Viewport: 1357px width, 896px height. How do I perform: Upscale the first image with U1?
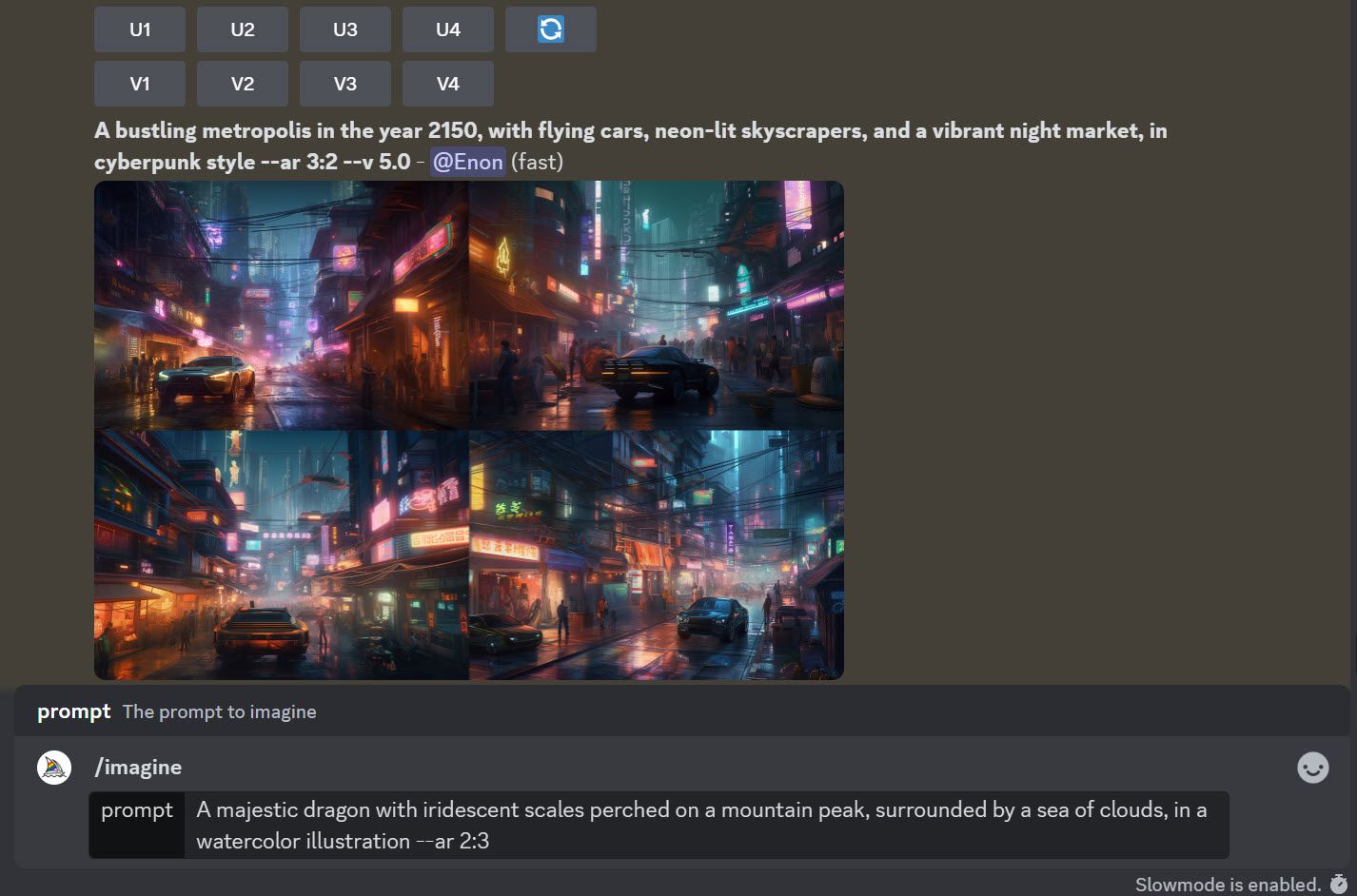point(140,29)
